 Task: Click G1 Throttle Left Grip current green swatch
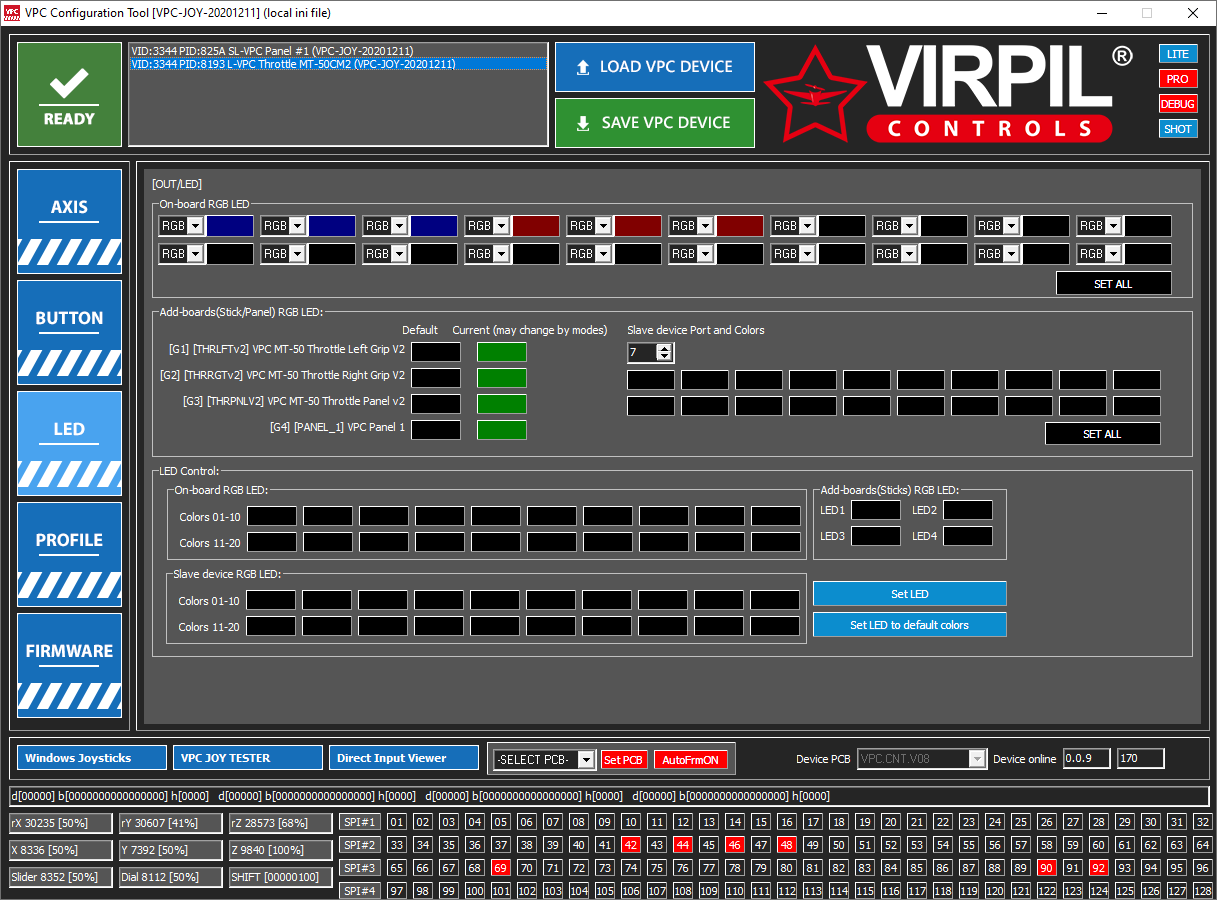[501, 352]
